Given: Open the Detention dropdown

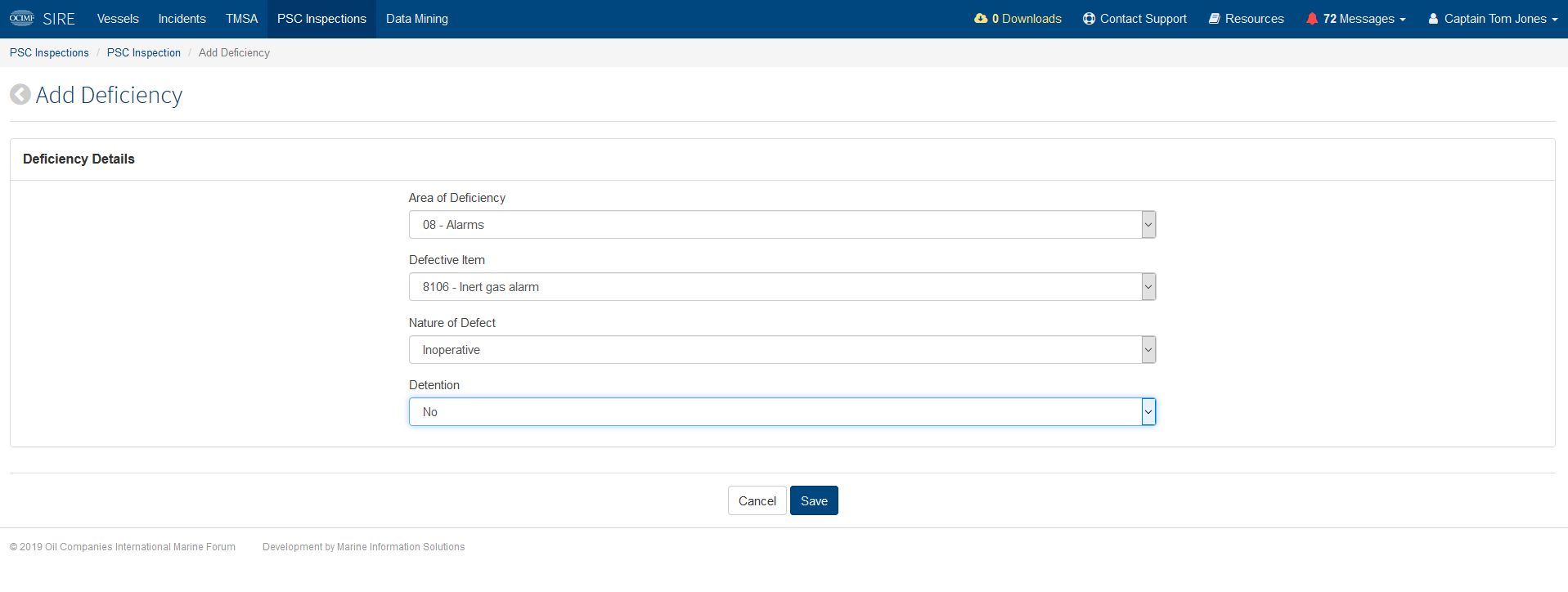Looking at the screenshot, I should click(782, 412).
